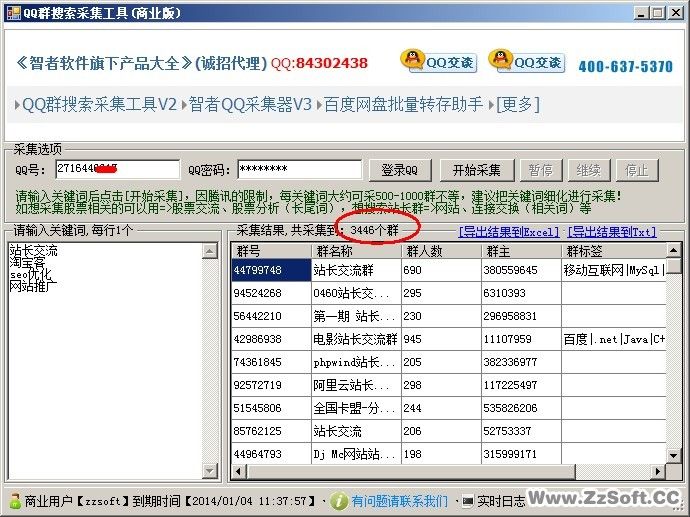Click the keyword box scroll up arrow
Viewport: 690px width, 517px height.
209,251
